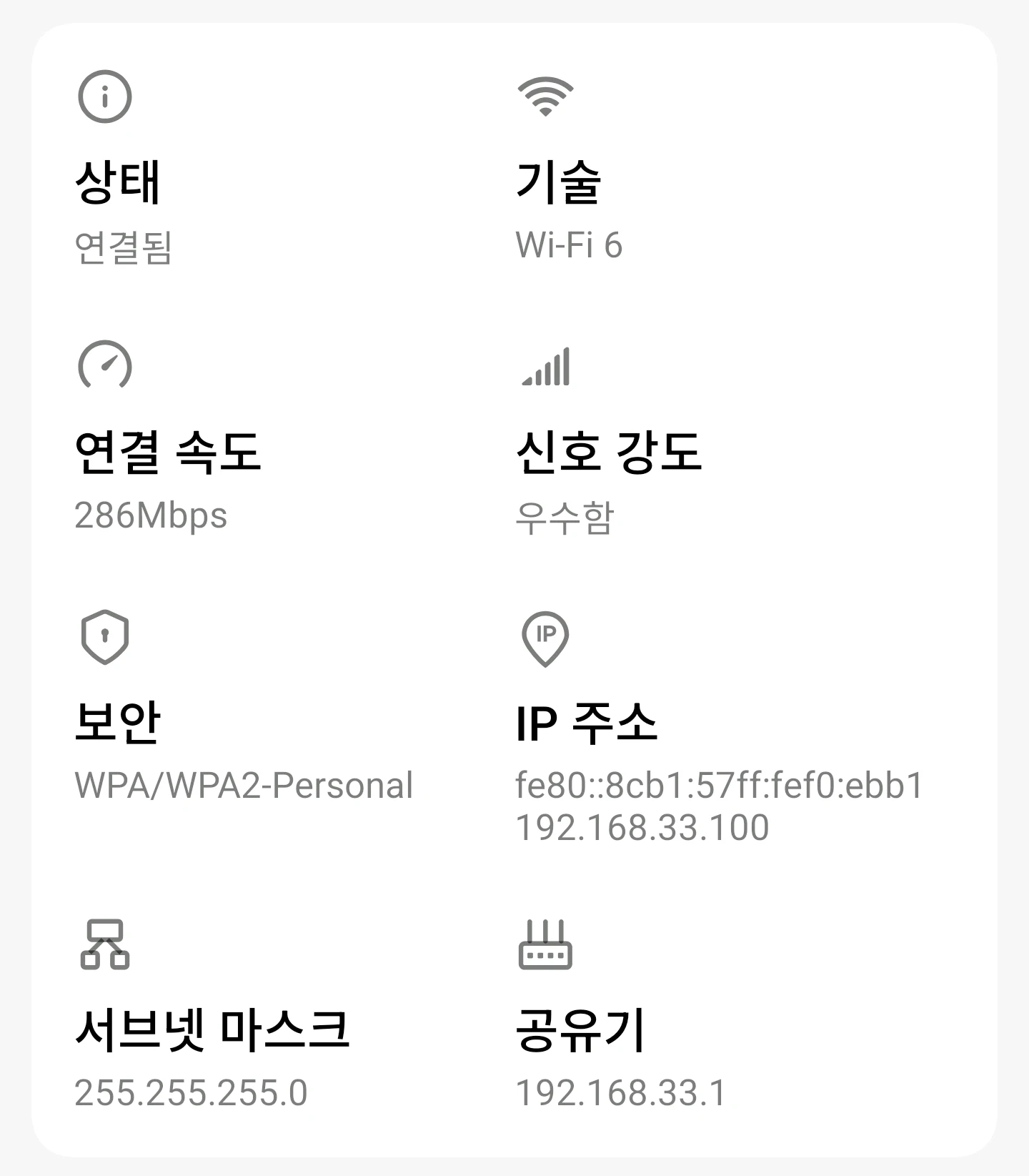Select the IPv4 address 192.168.33.100
This screenshot has width=1029, height=1176.
coord(642,827)
